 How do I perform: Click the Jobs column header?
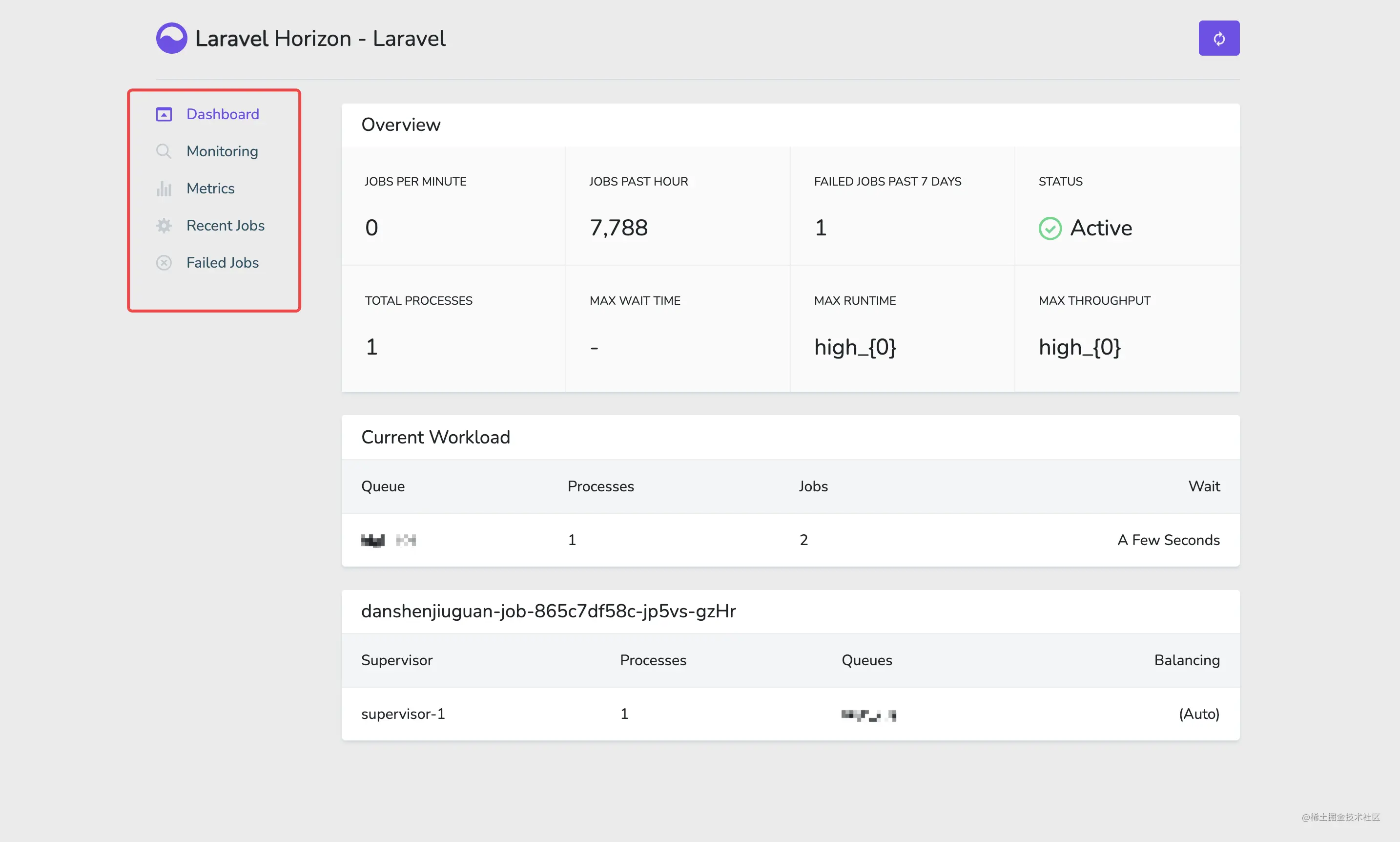(x=813, y=486)
